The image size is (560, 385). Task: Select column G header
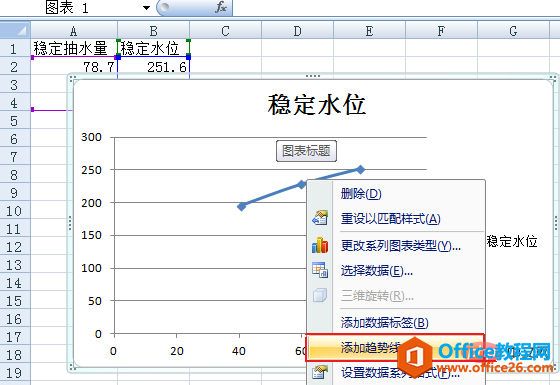[513, 31]
